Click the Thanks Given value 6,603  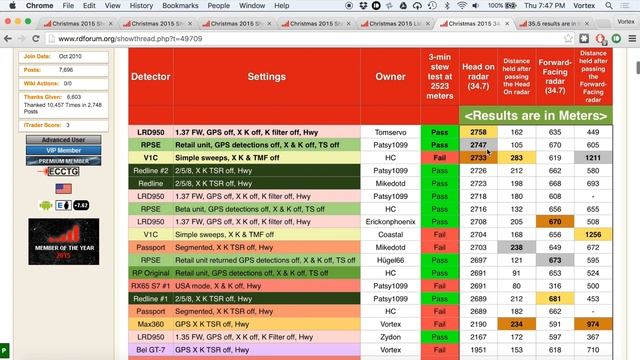74,97
